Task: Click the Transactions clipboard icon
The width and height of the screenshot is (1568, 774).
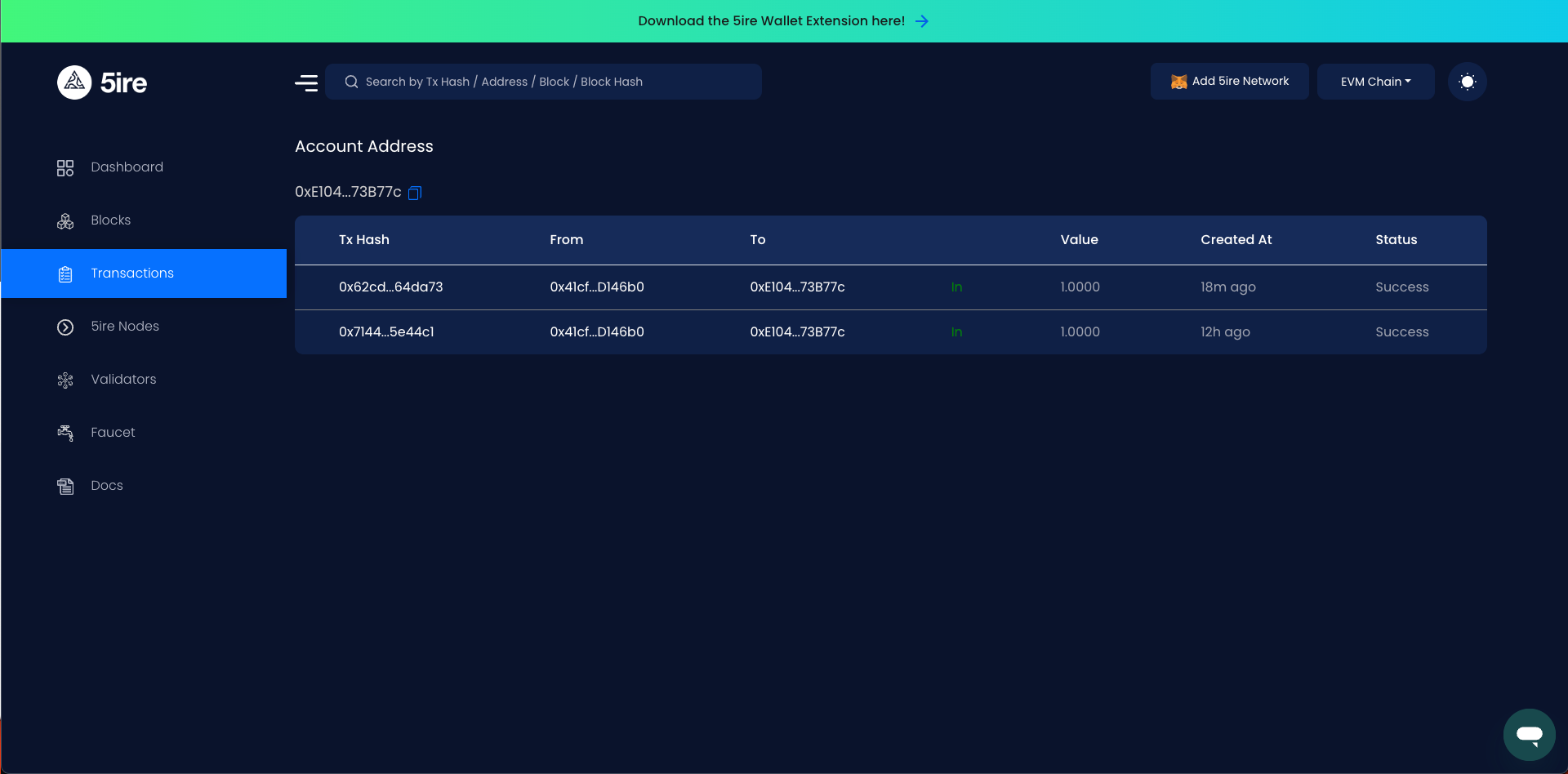Action: click(x=65, y=274)
